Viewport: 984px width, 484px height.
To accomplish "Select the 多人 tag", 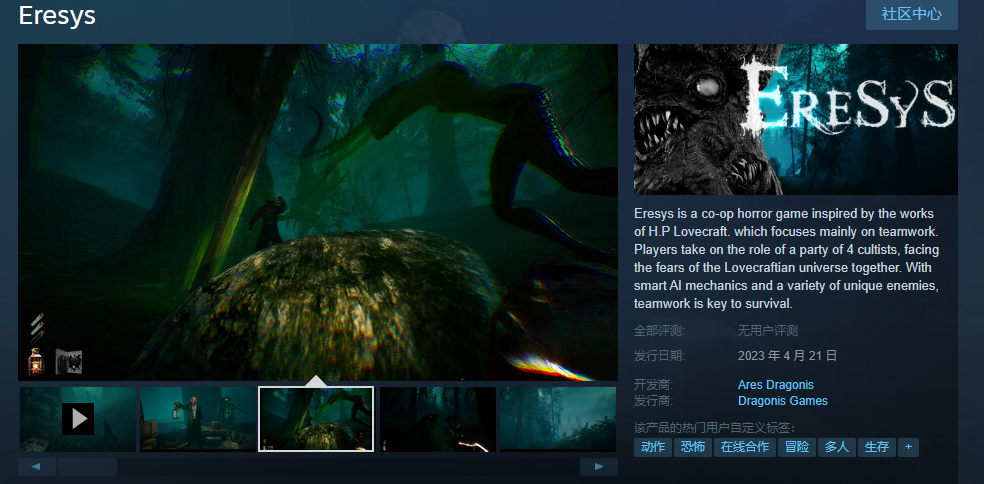I will coord(836,447).
